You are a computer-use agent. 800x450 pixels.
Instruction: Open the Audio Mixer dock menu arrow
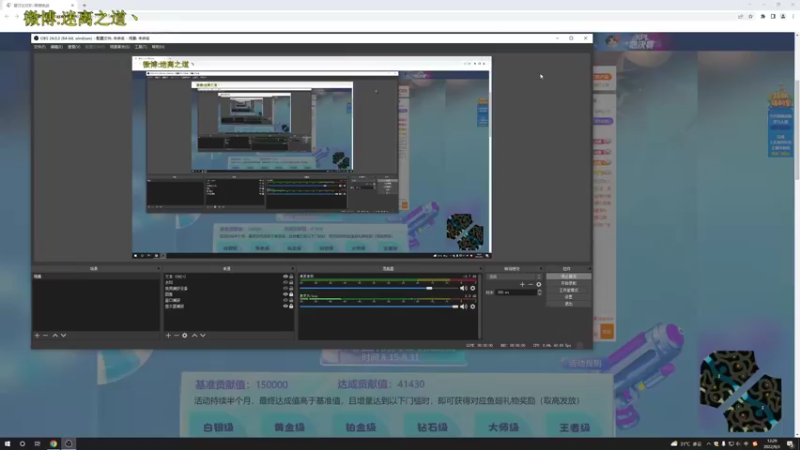click(x=480, y=268)
